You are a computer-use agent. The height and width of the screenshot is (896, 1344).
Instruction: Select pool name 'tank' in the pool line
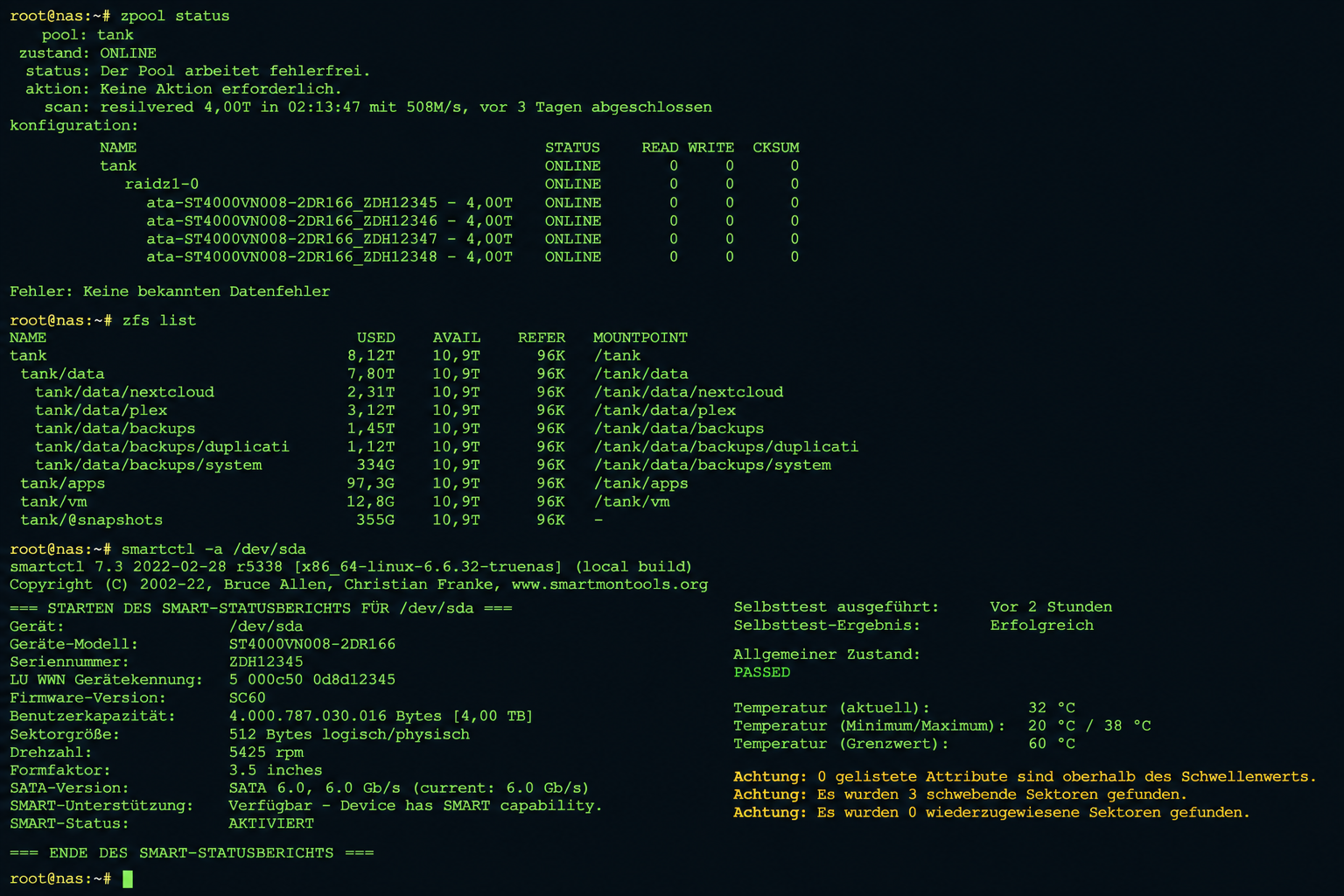click(x=115, y=35)
